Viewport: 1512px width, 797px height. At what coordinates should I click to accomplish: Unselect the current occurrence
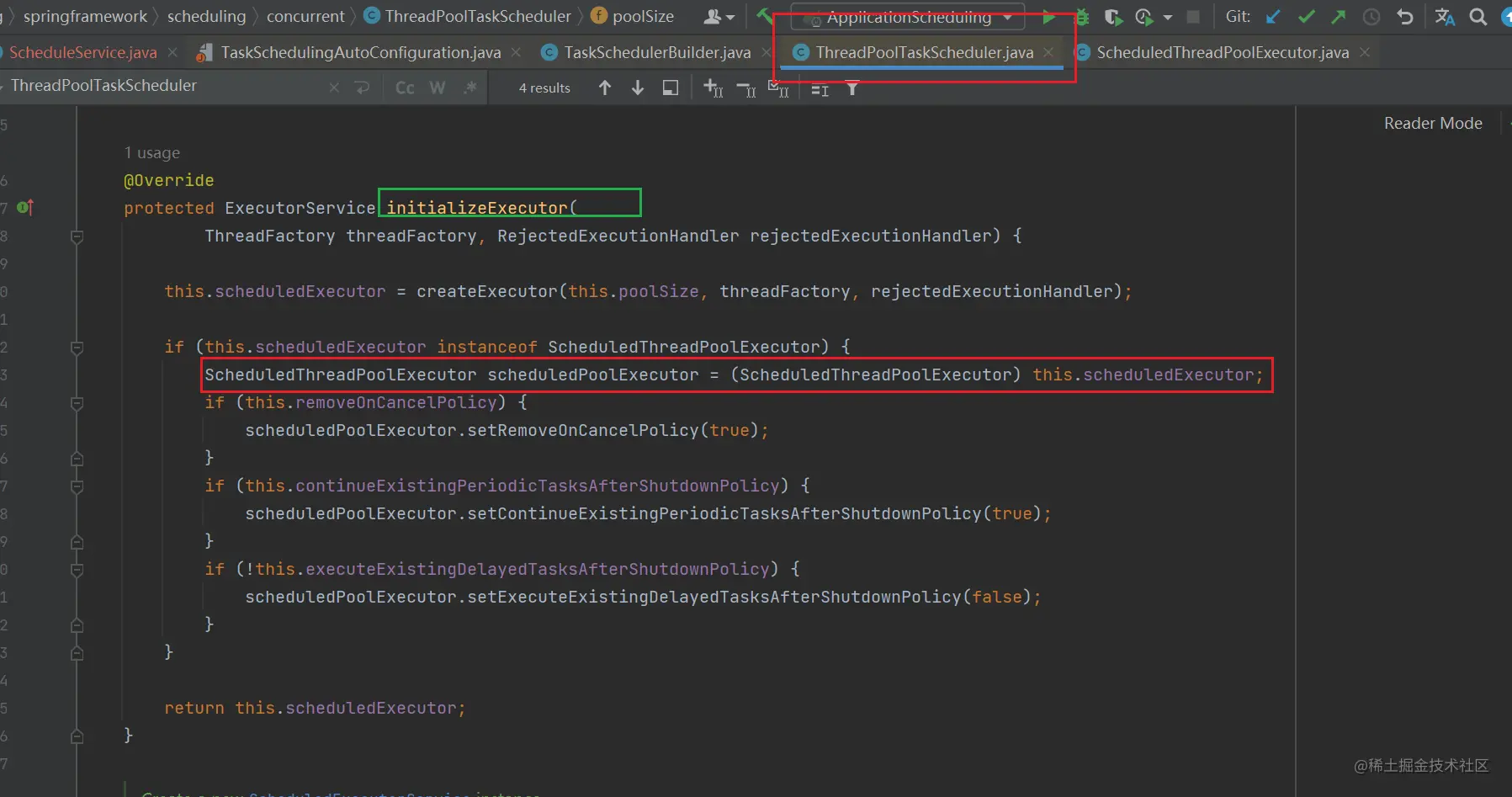coord(745,88)
